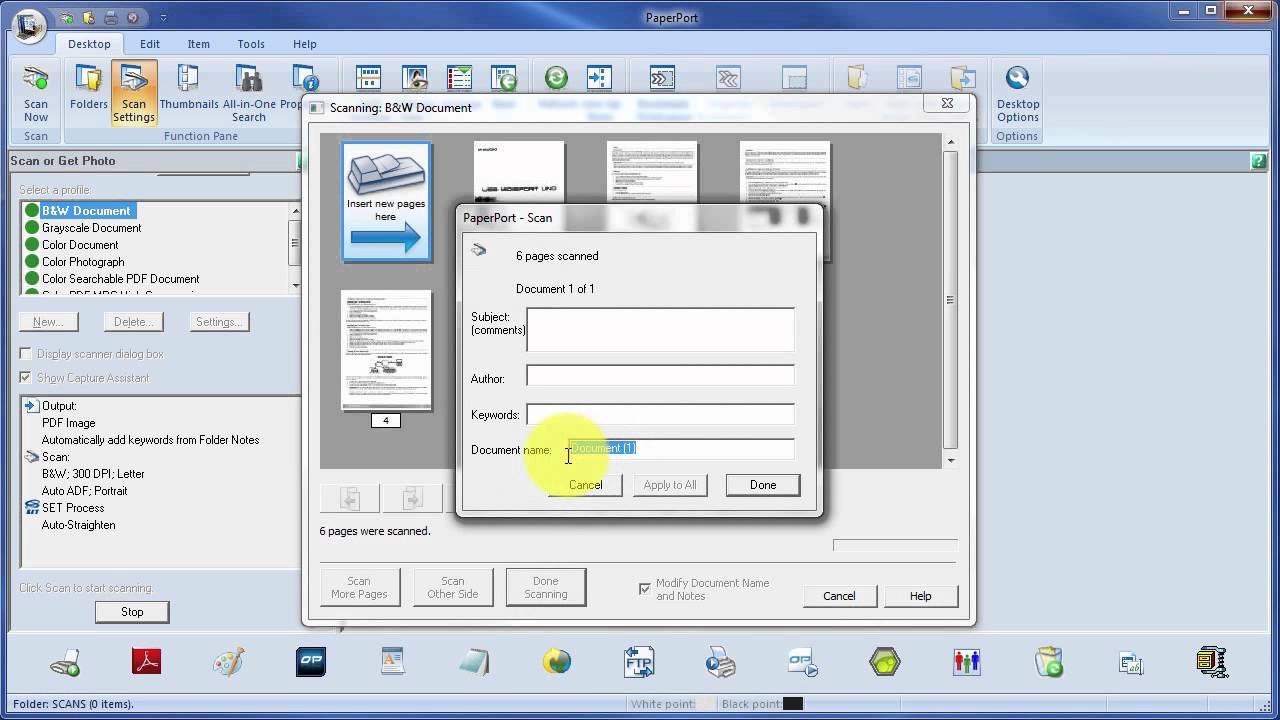
Task: Click Done in the PaperPort Scan dialog
Action: (x=763, y=485)
